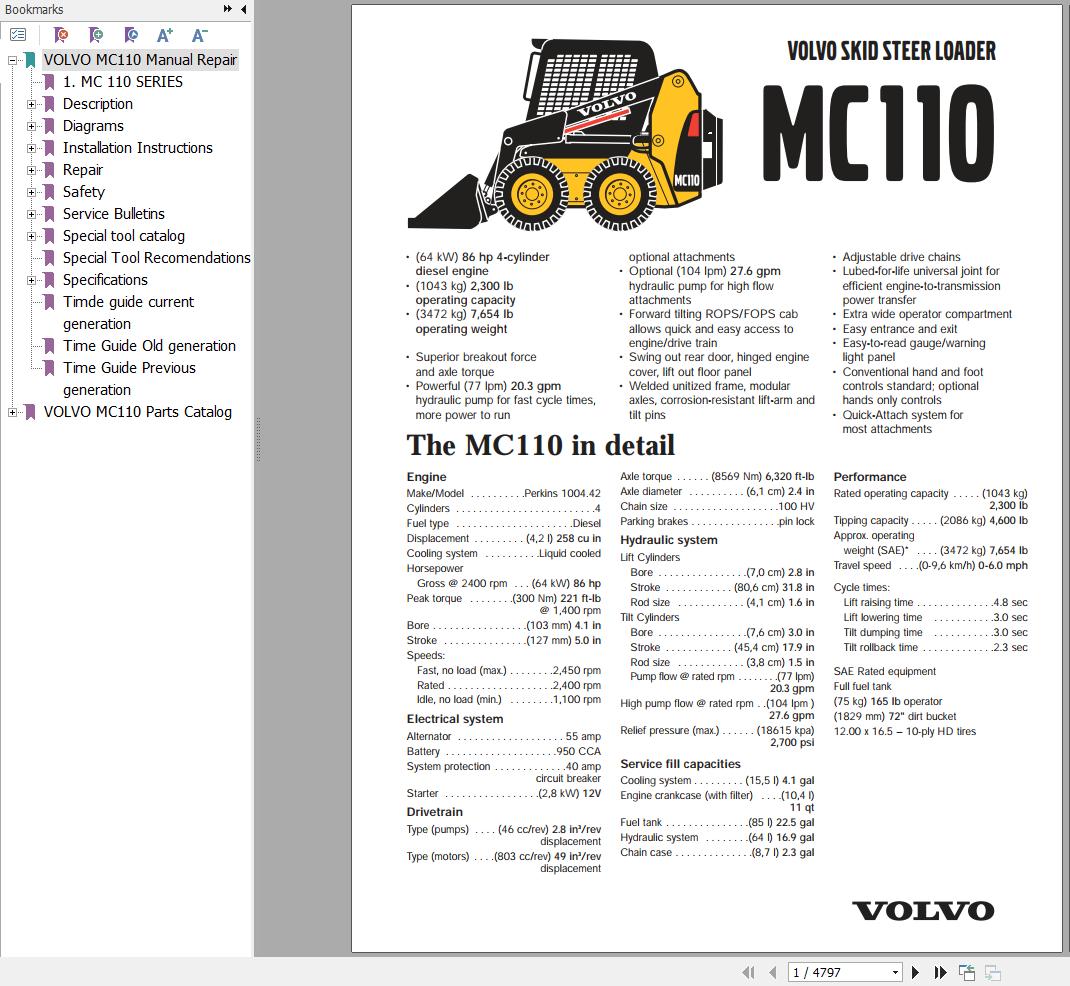Open the Repair bookmark
This screenshot has height=986, width=1070.
83,170
